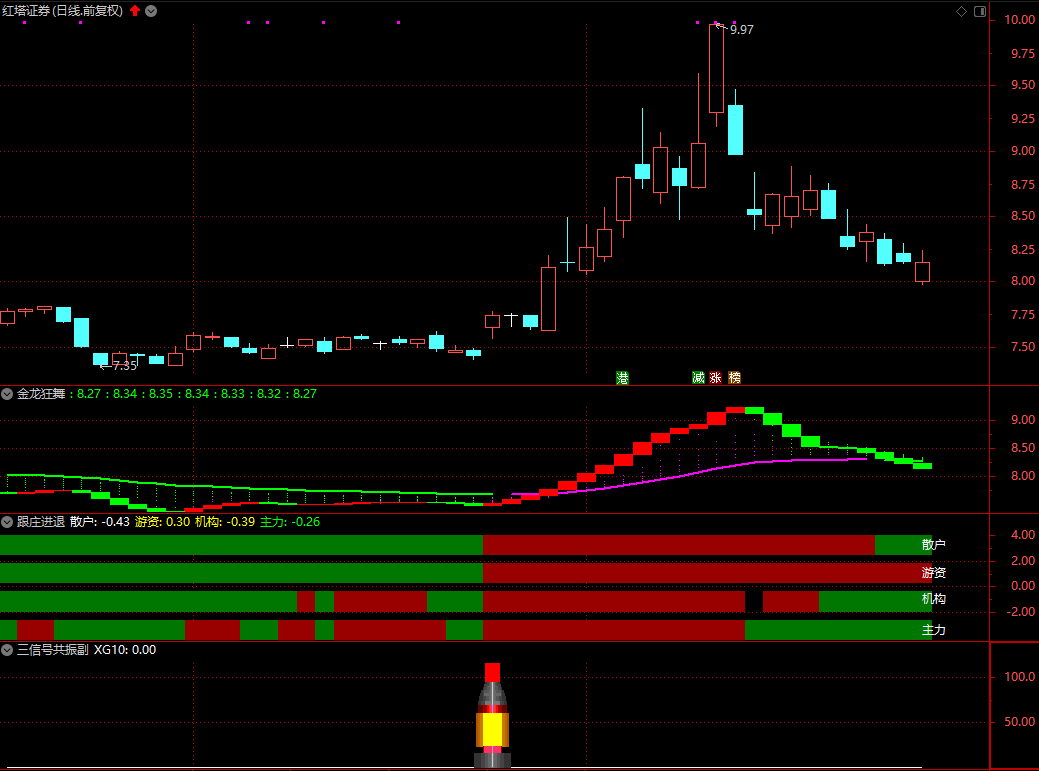
Task: Click the 散户: -0.43 value
Action: click(x=100, y=522)
